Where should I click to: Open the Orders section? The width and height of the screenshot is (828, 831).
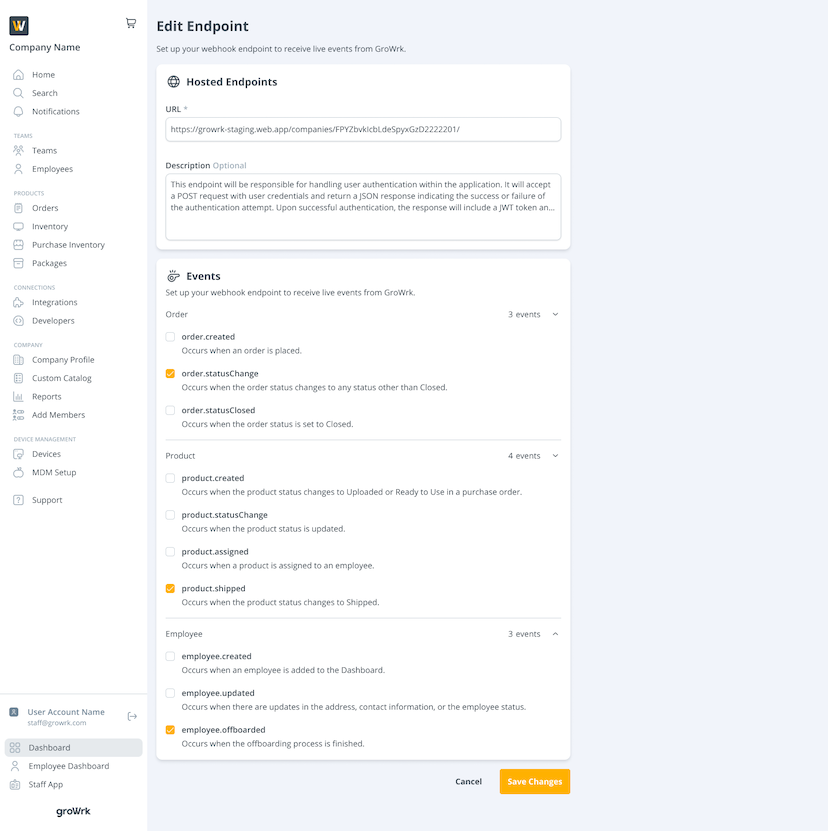coord(47,208)
